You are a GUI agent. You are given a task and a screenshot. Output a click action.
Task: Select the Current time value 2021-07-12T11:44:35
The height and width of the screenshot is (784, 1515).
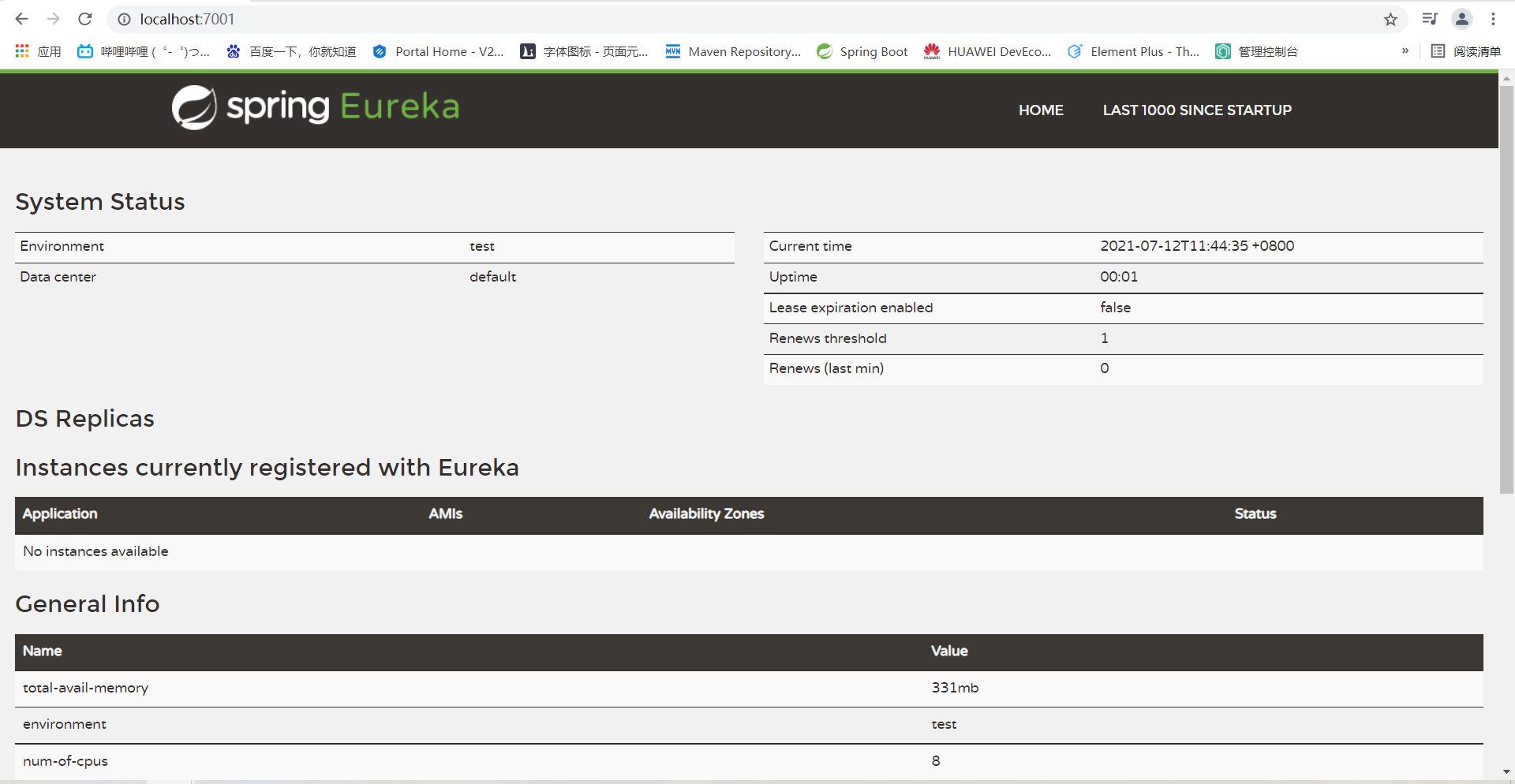coord(1197,246)
